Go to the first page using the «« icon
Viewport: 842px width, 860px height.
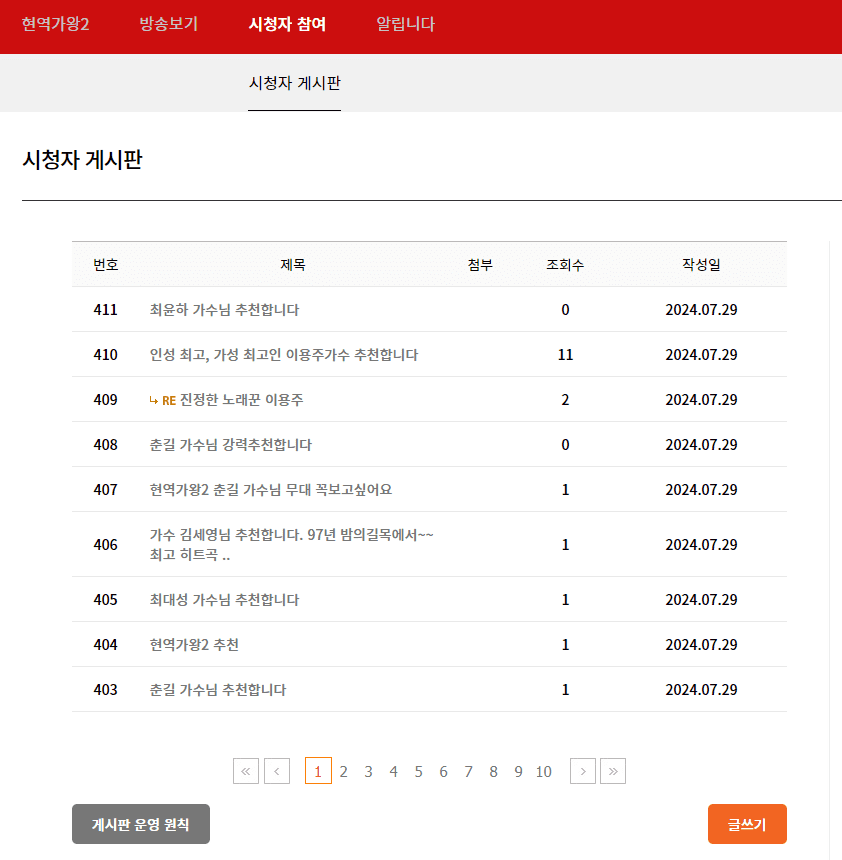pos(245,771)
